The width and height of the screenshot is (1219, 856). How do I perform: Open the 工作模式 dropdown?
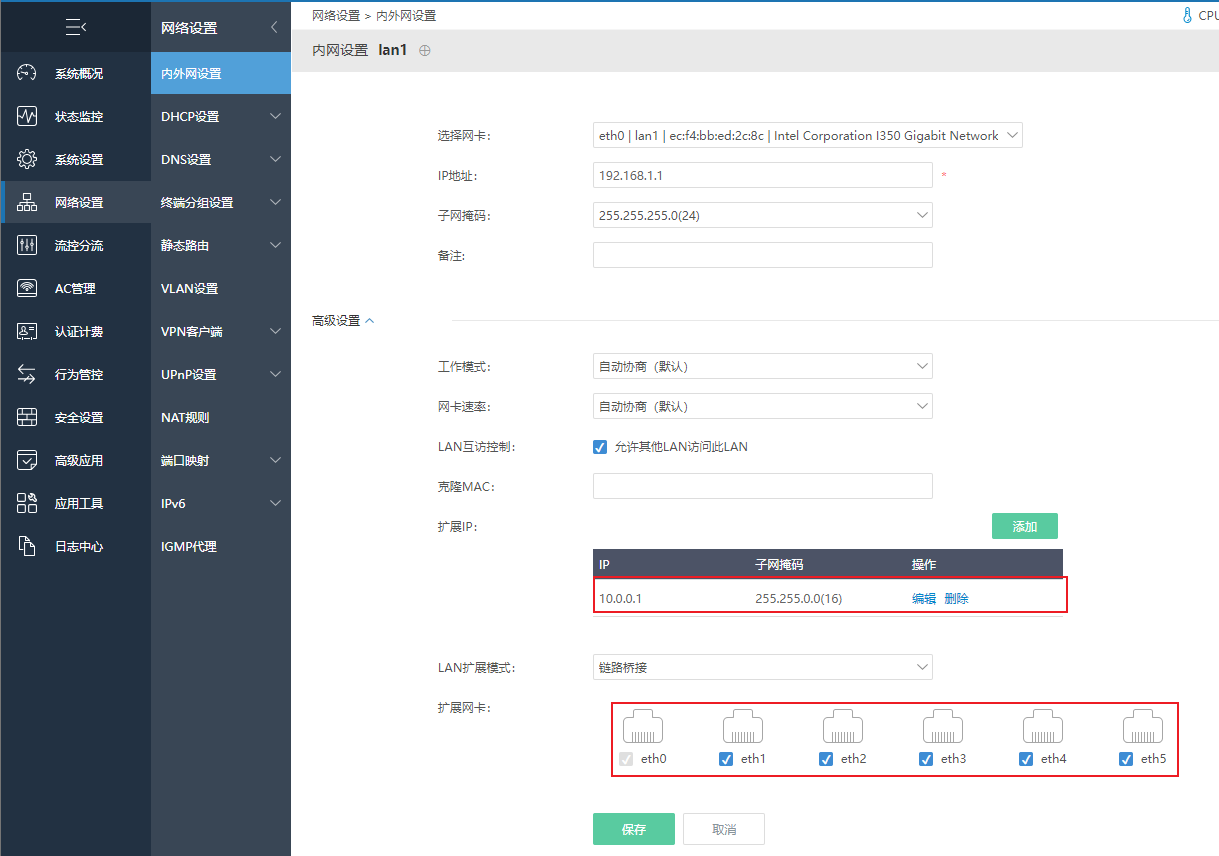(763, 367)
